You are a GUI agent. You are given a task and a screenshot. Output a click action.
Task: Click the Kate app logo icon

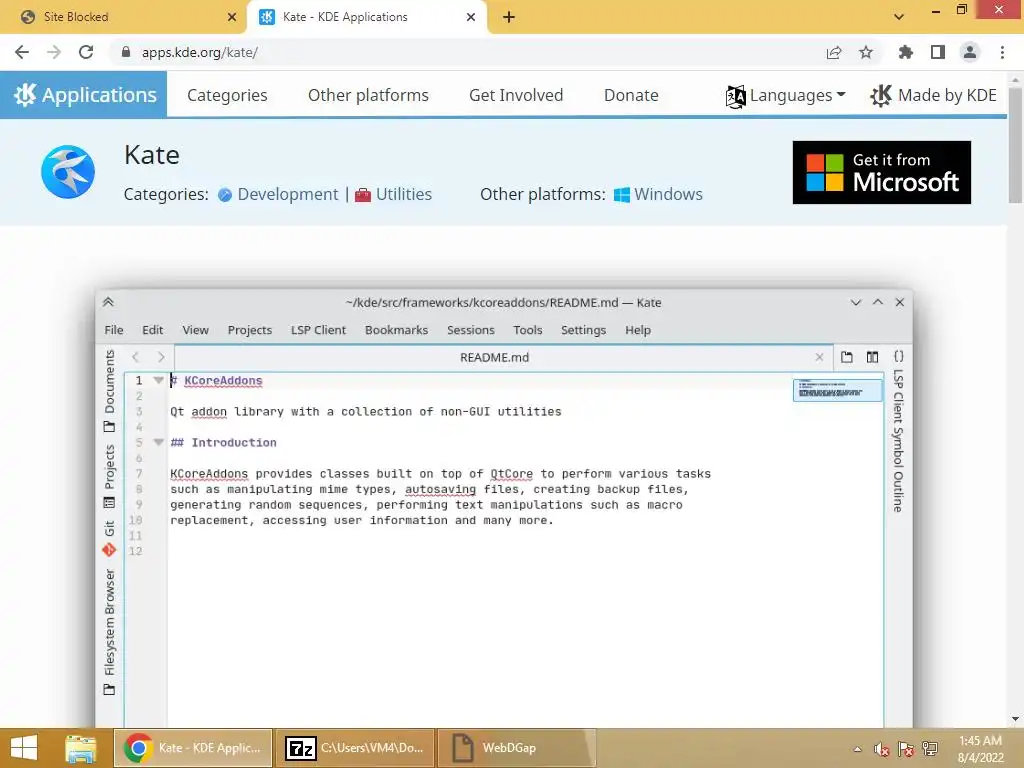click(68, 172)
